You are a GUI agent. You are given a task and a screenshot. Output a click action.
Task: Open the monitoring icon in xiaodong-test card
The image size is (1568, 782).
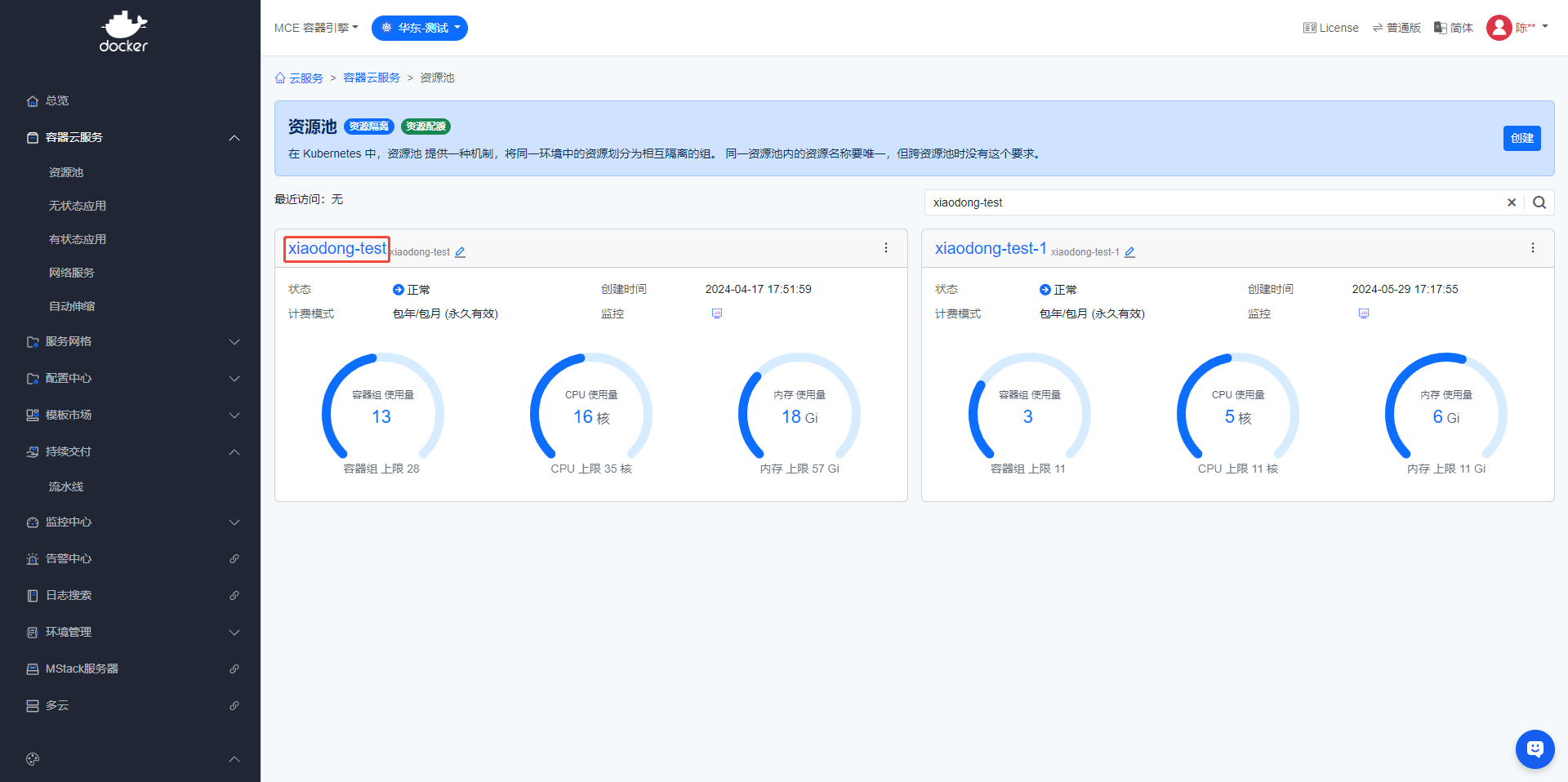[717, 313]
